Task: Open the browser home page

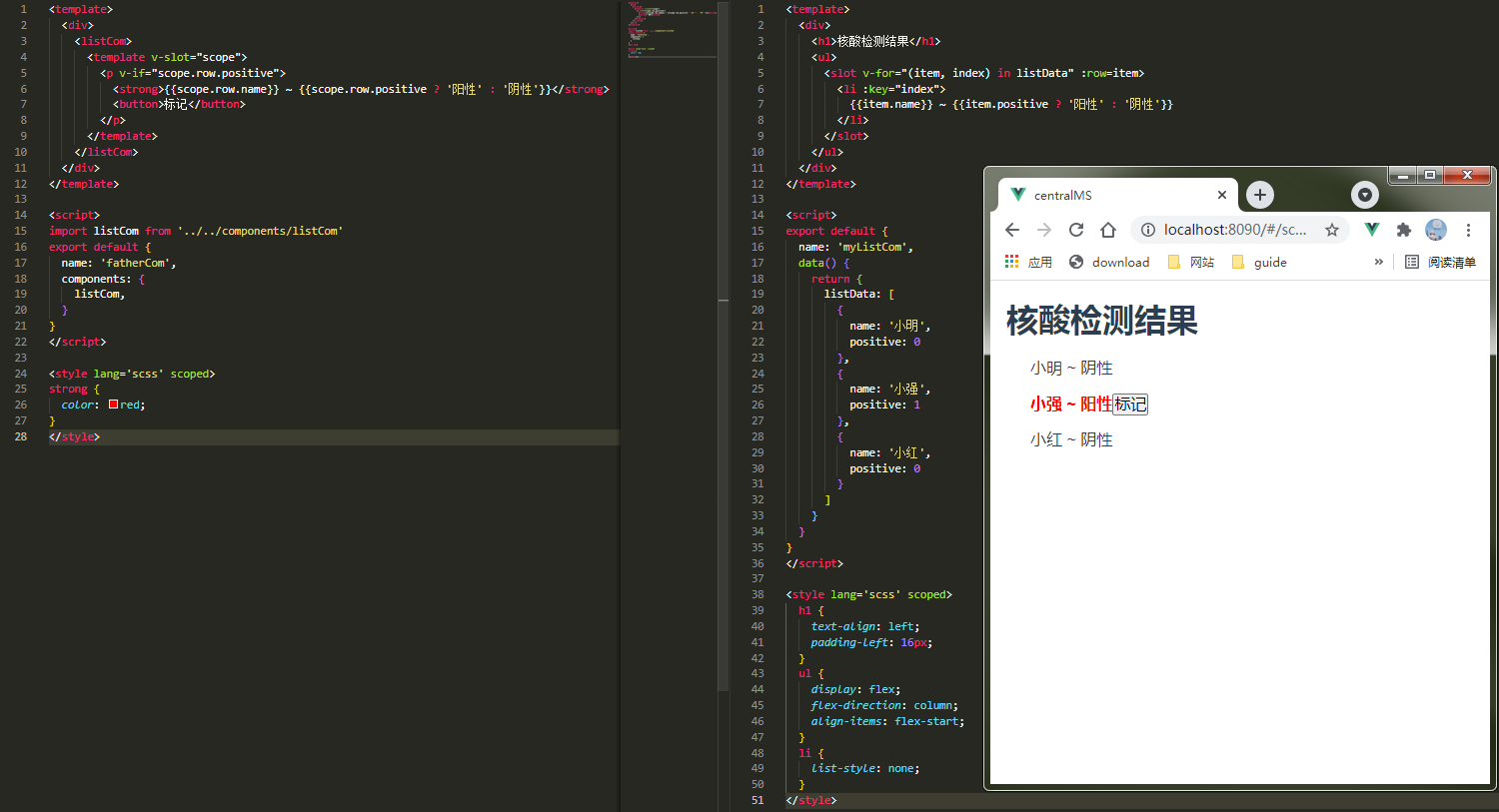Action: click(1108, 230)
